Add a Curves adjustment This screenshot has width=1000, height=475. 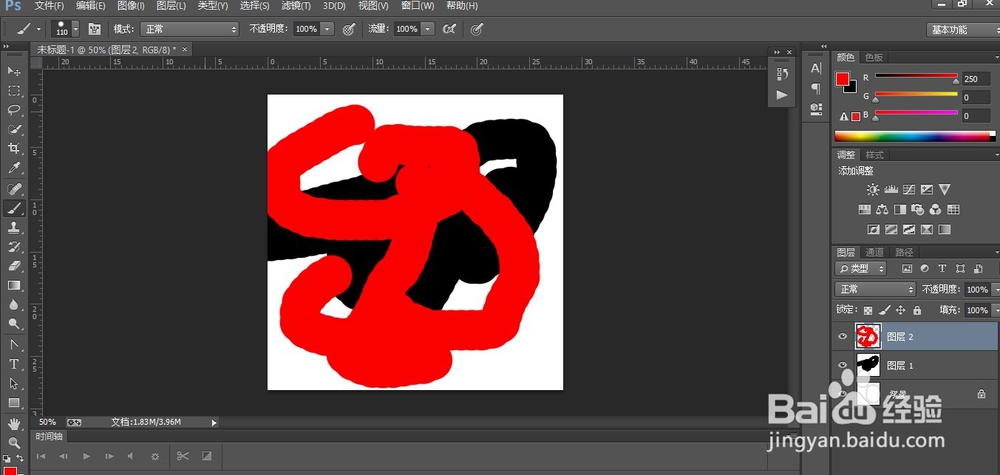click(909, 189)
